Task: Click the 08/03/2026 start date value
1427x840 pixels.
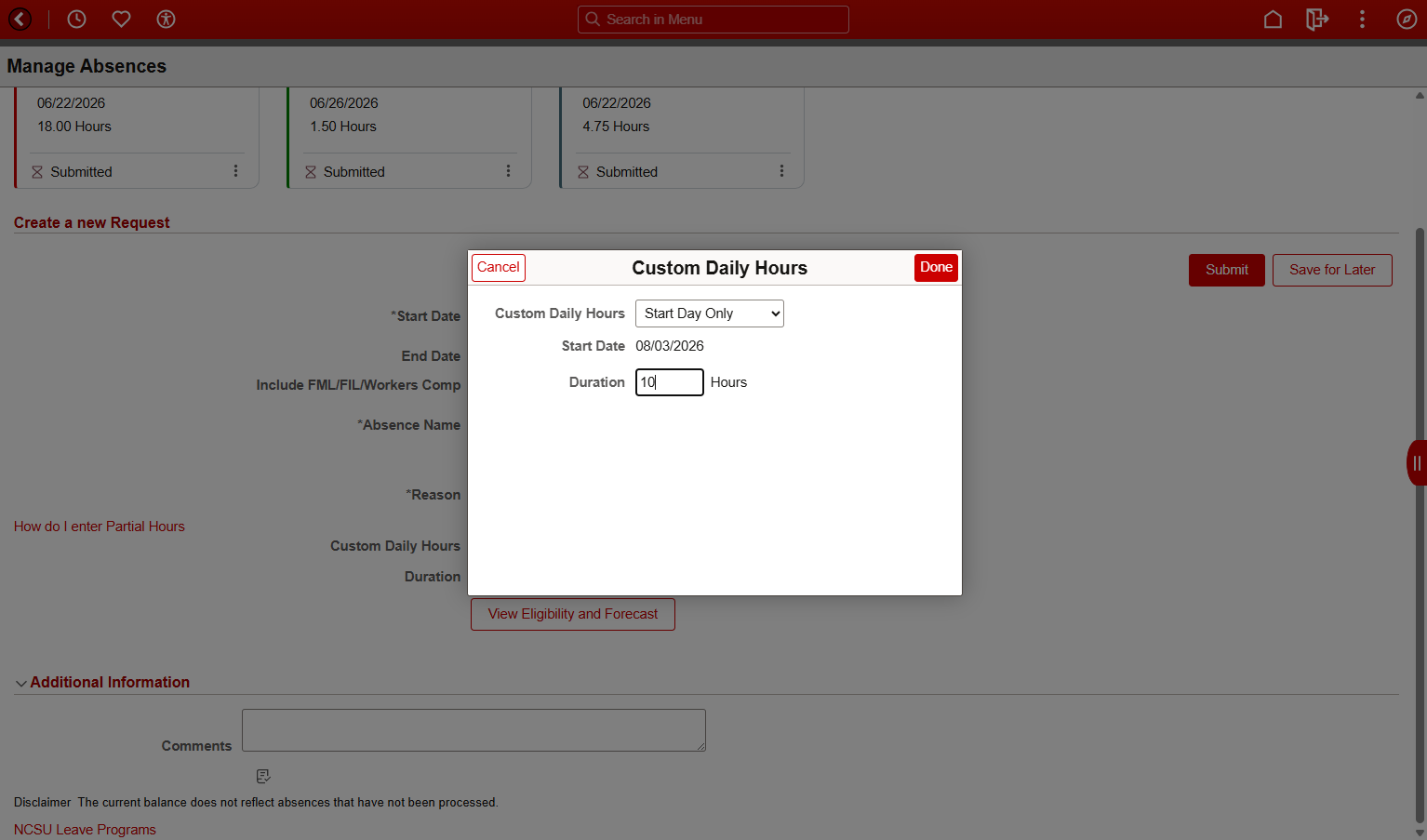Action: [x=670, y=346]
